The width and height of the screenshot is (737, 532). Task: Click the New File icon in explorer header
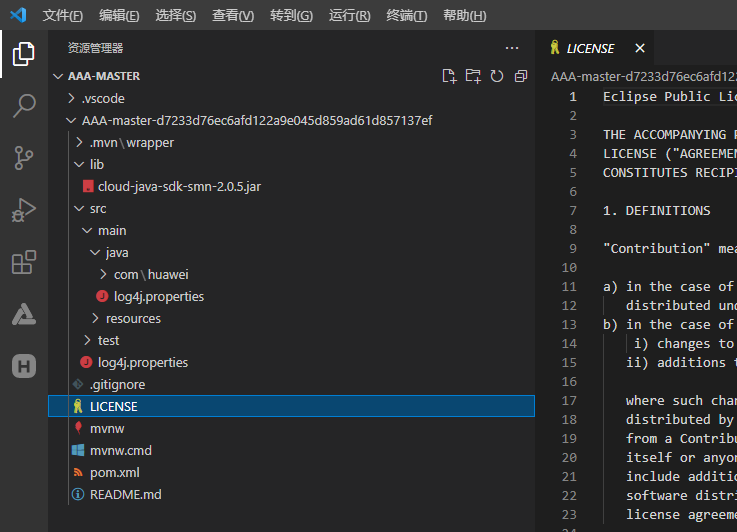[449, 76]
